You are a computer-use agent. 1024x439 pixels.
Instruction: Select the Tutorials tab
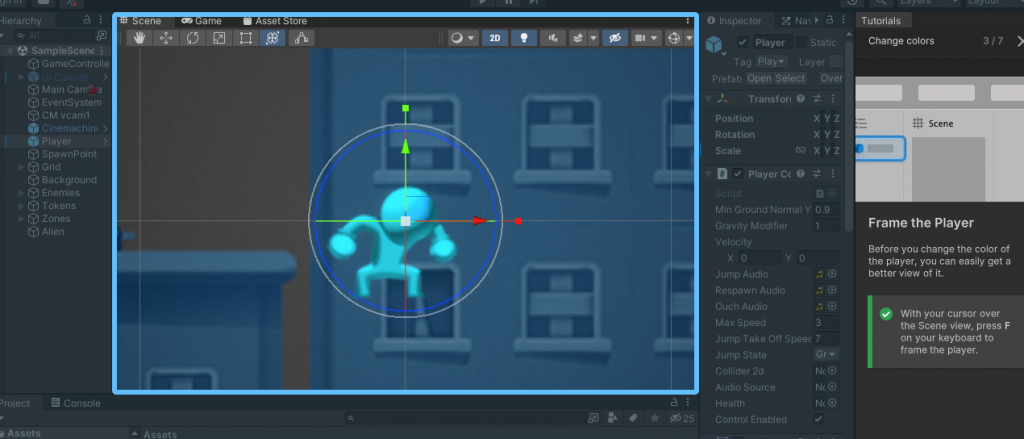pyautogui.click(x=880, y=21)
